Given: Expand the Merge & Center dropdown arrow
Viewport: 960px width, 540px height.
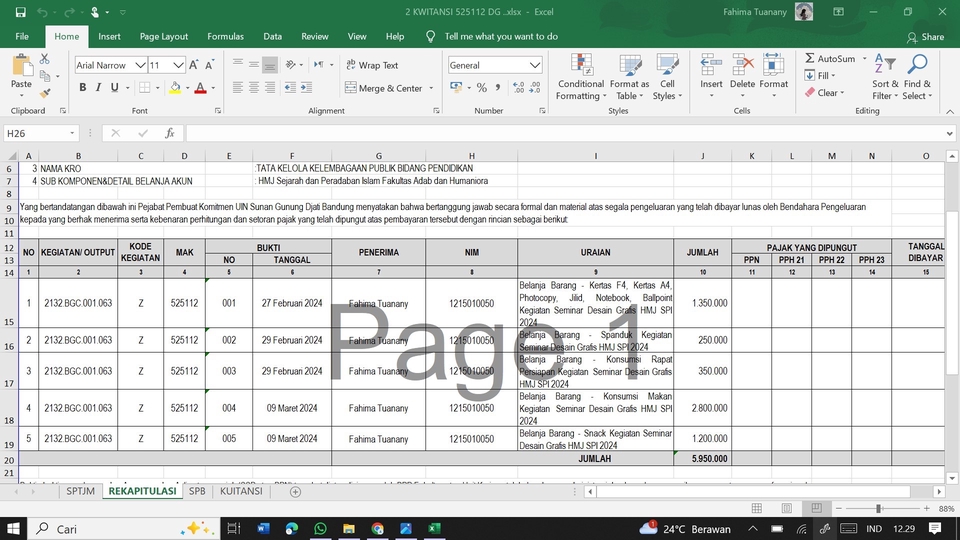Looking at the screenshot, I should (431, 88).
